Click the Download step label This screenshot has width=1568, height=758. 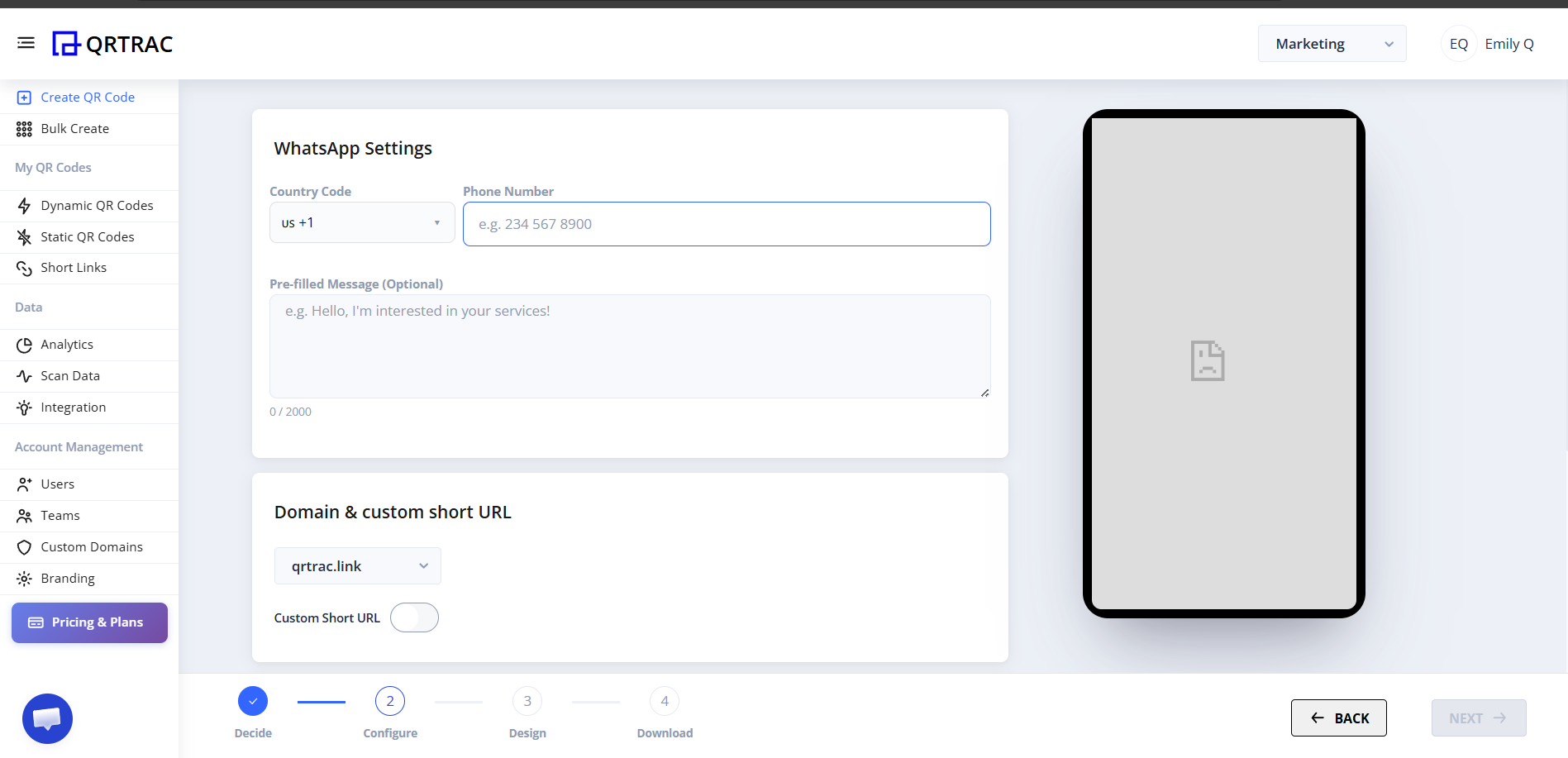[665, 733]
